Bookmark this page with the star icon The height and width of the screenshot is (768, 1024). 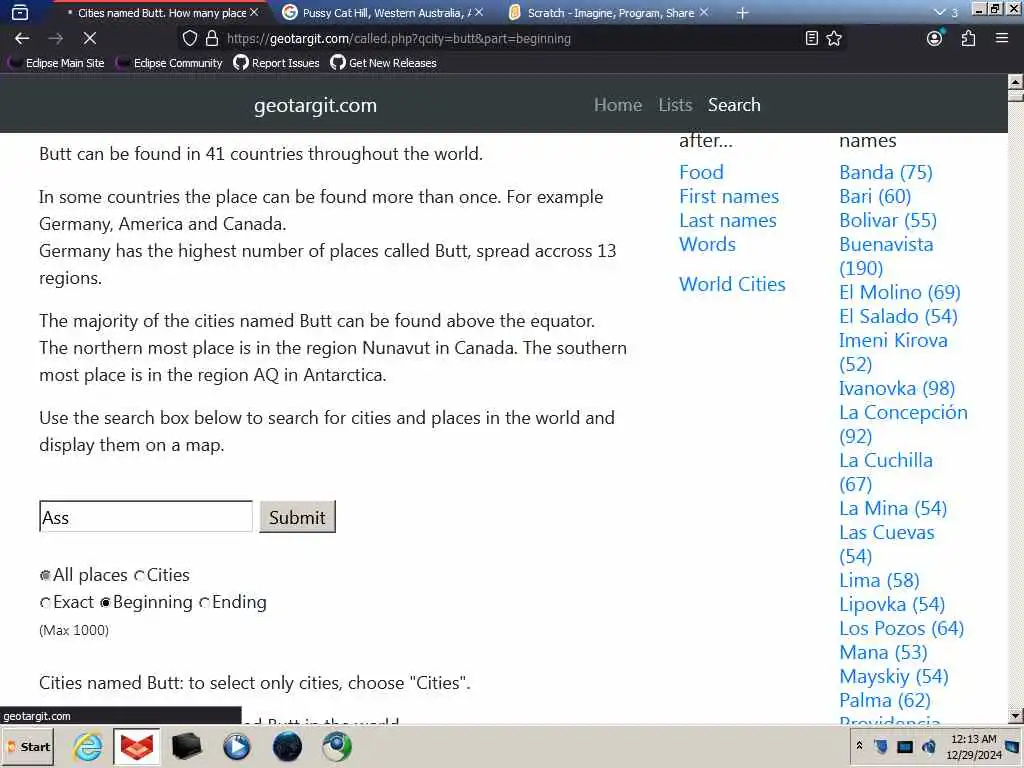(834, 39)
